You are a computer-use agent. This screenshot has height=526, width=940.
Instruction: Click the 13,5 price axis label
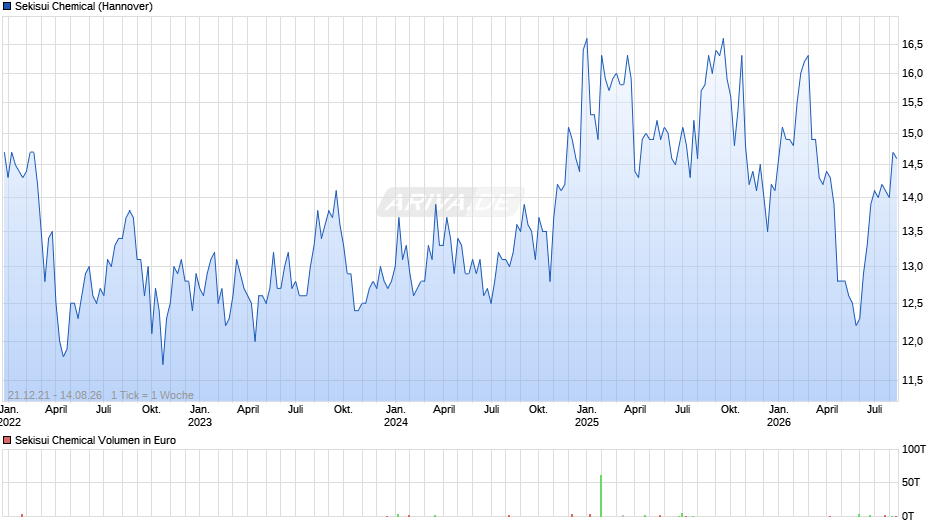pos(912,232)
